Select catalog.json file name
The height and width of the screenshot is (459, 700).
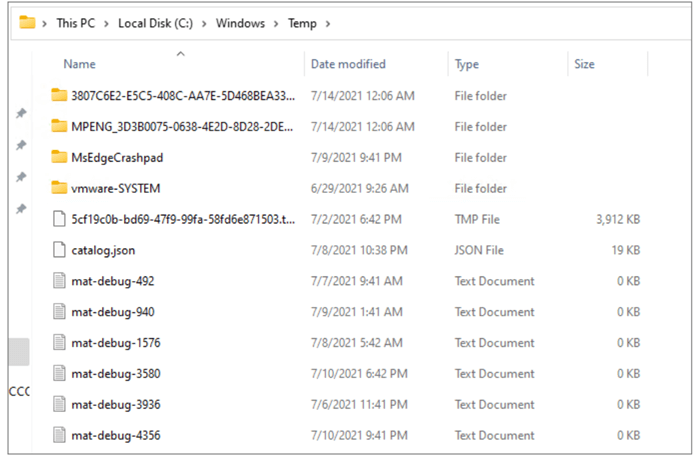pyautogui.click(x=103, y=250)
